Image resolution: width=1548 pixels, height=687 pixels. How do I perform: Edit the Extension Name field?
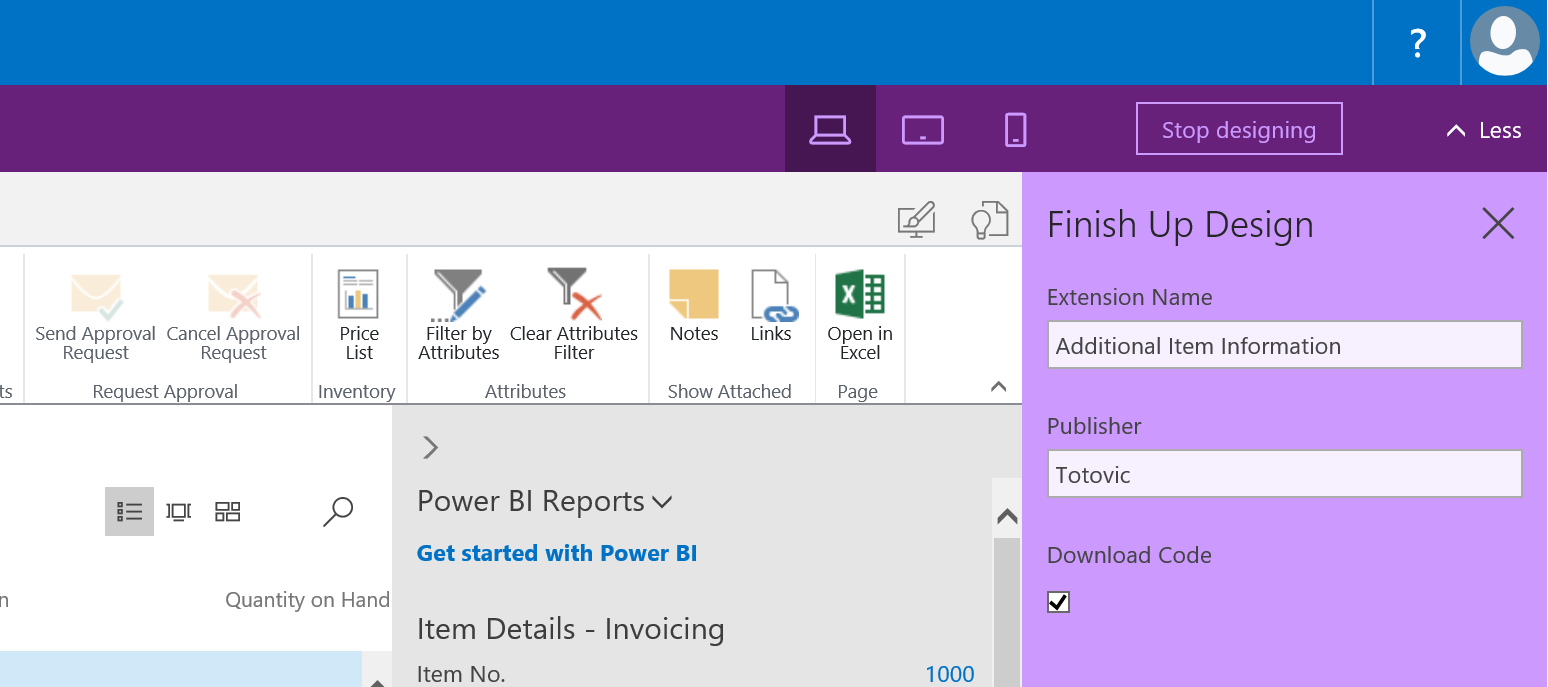coord(1285,345)
